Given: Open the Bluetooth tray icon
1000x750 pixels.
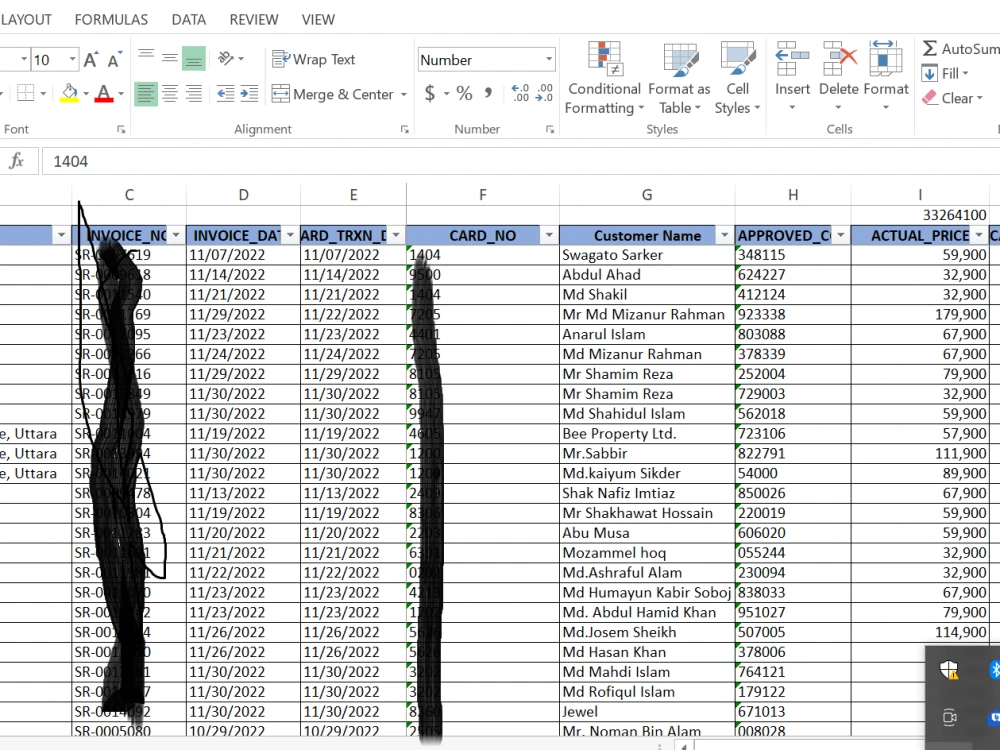Looking at the screenshot, I should pos(994,670).
